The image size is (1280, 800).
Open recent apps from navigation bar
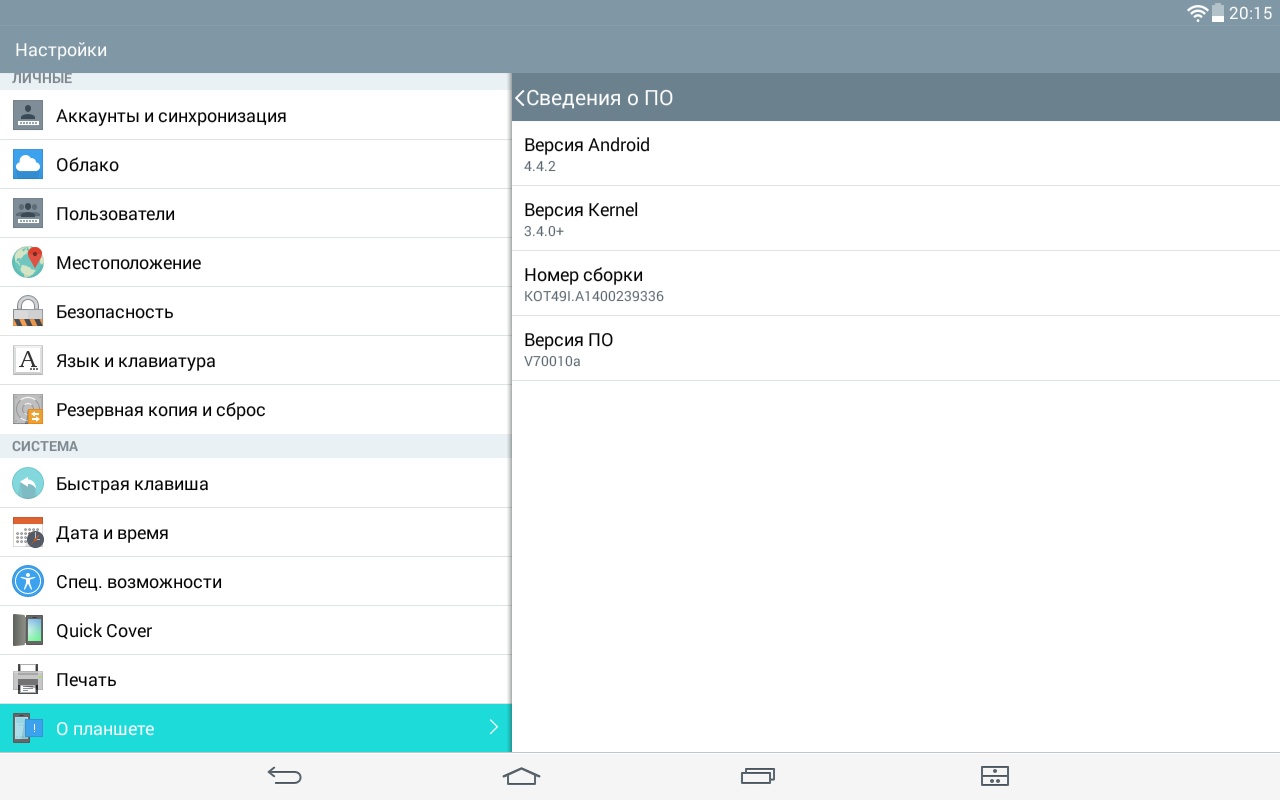click(x=758, y=776)
